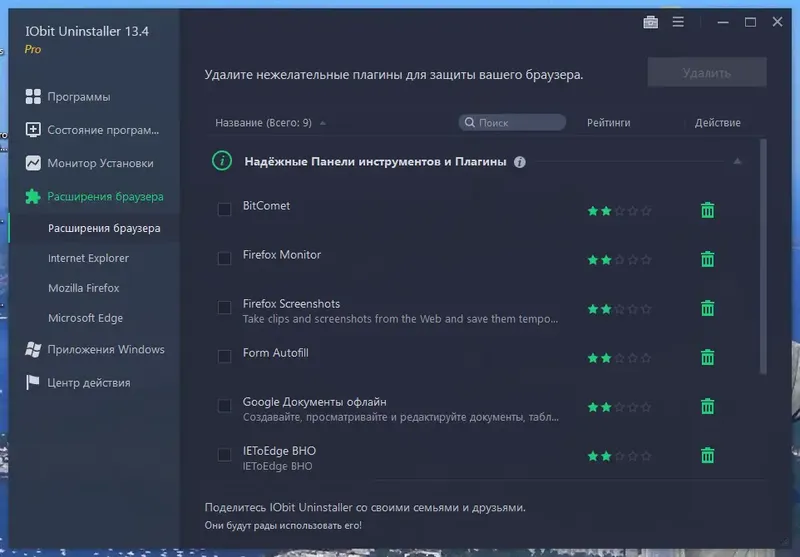The image size is (800, 557).
Task: Click Firefox Monitor star rating
Action: click(619, 260)
